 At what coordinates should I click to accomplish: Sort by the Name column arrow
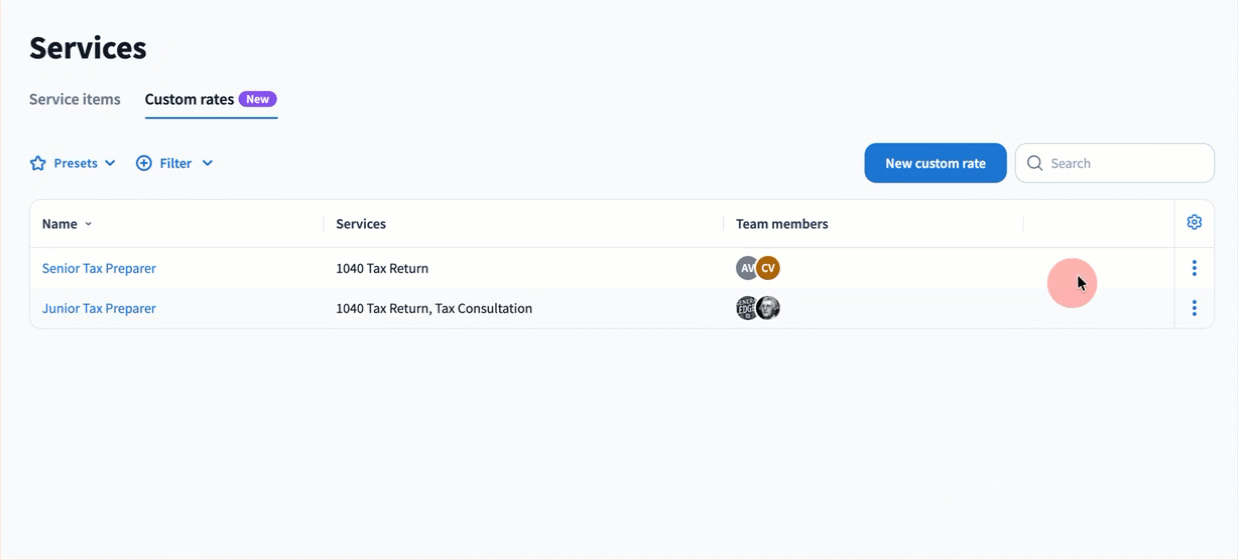click(88, 224)
